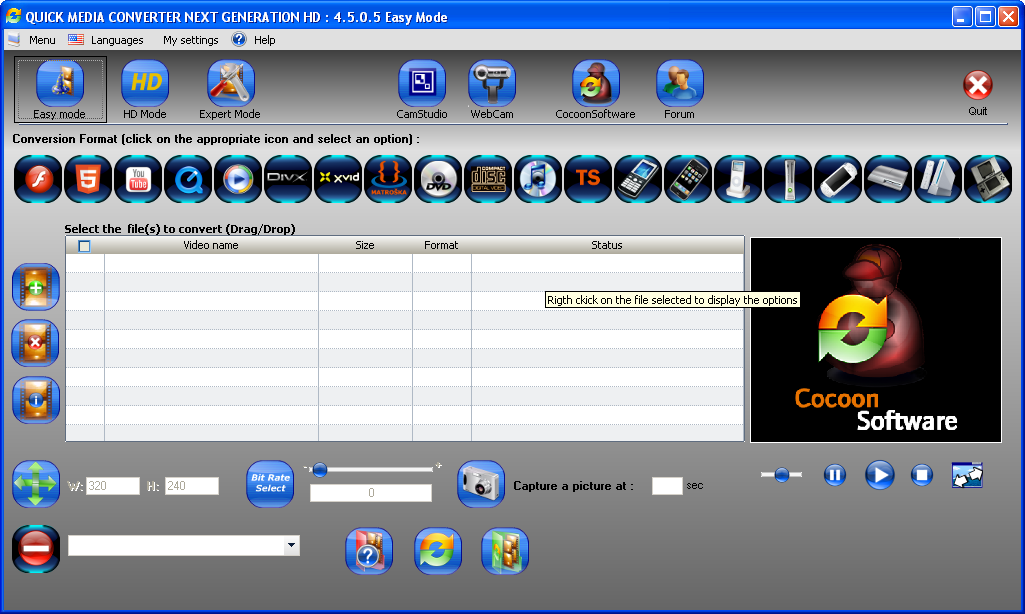Remove video file with X film icon

coord(36,343)
